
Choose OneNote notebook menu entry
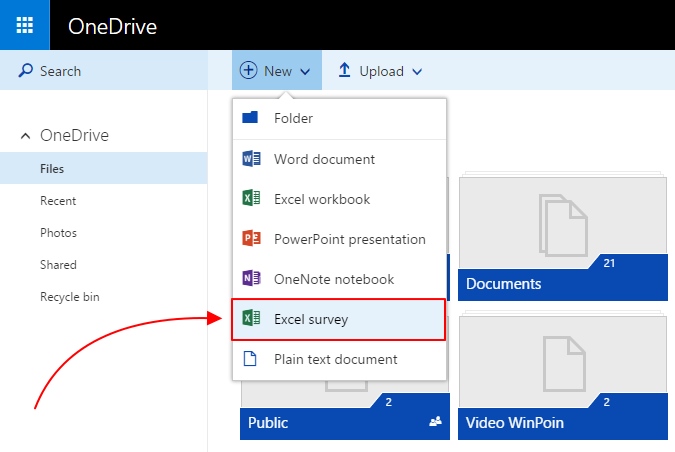[x=339, y=279]
